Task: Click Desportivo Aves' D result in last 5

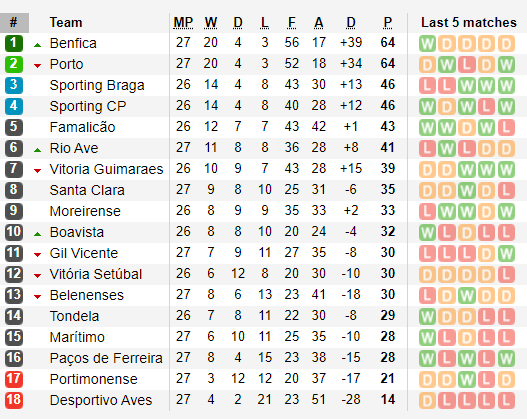Action: [x=427, y=401]
